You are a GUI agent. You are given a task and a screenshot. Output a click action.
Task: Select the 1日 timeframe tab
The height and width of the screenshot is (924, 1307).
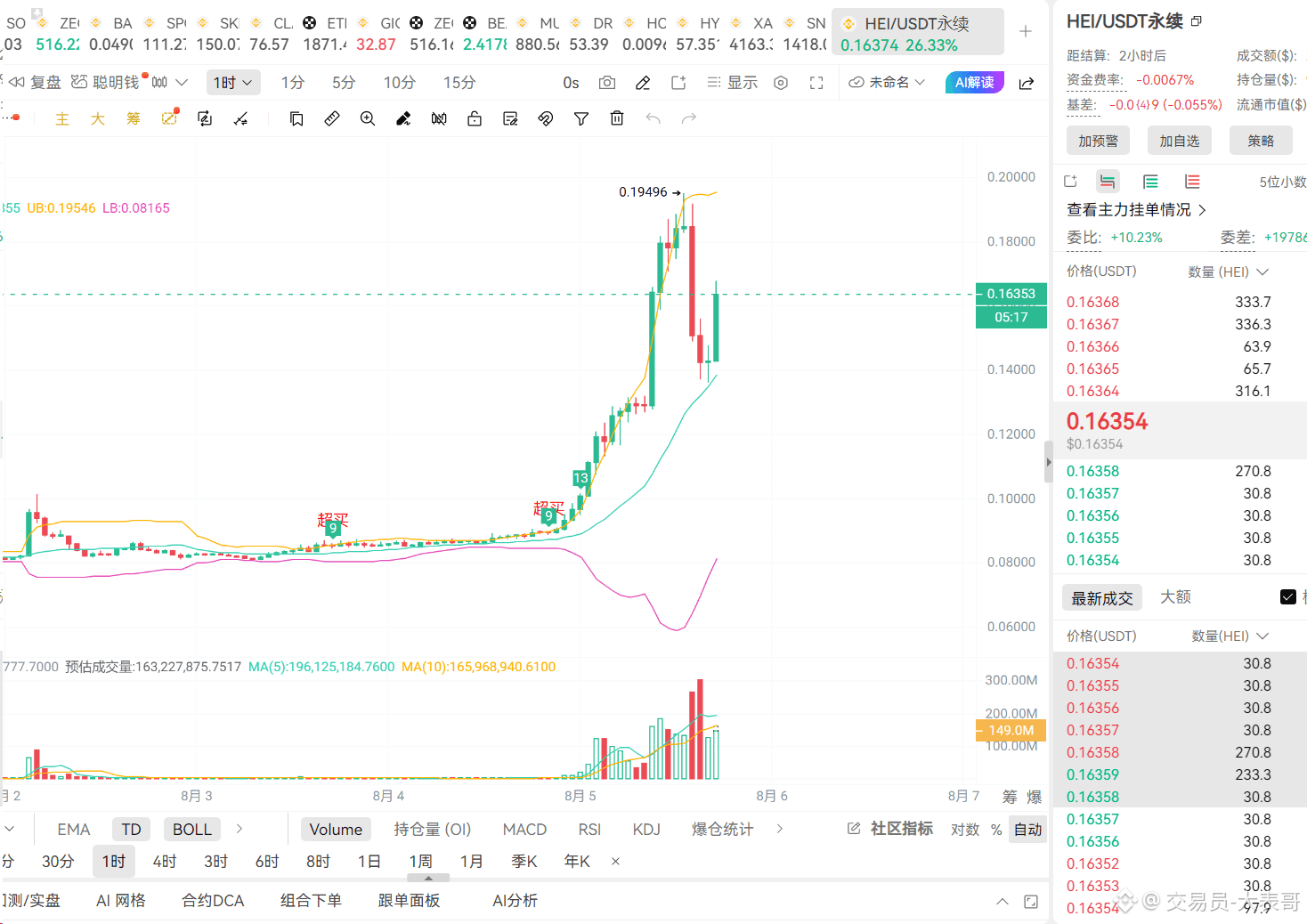[369, 862]
